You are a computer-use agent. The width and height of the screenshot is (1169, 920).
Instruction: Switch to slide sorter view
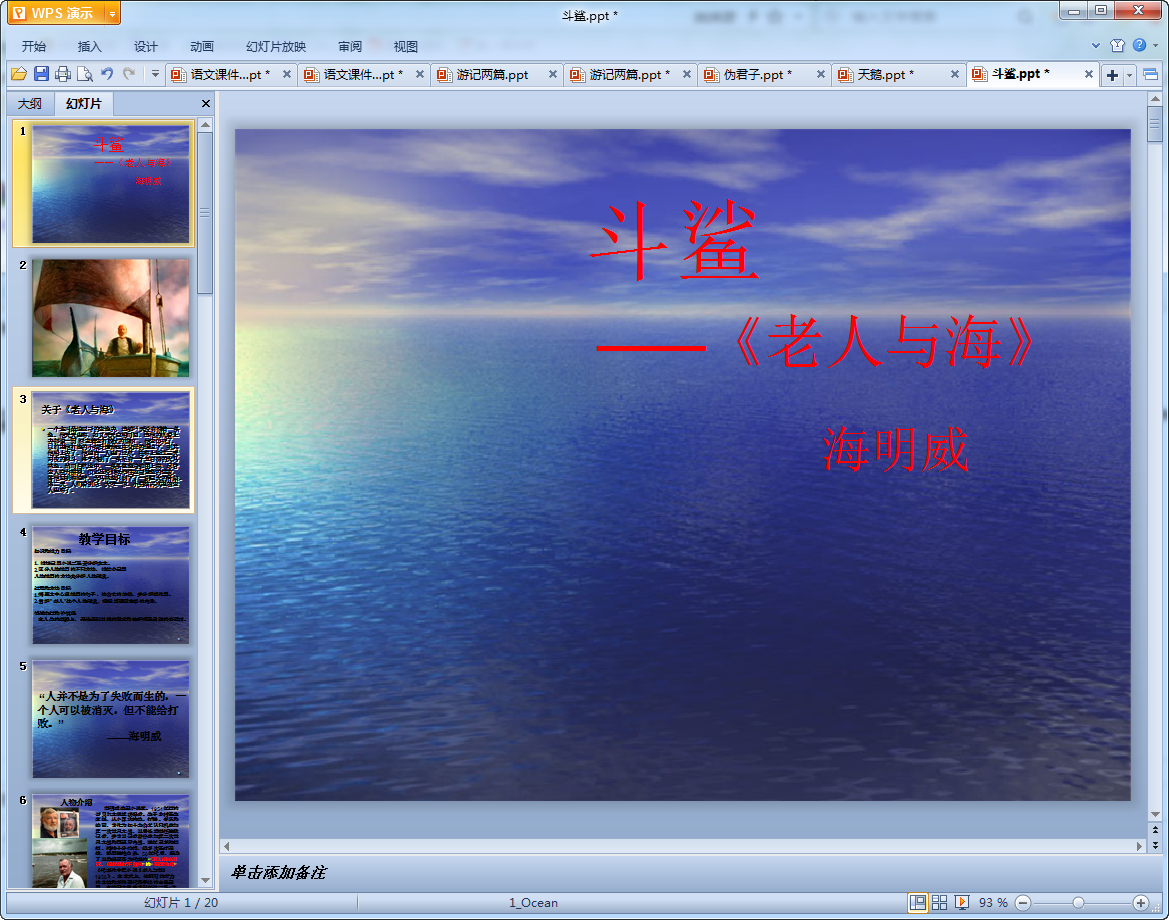(x=940, y=902)
